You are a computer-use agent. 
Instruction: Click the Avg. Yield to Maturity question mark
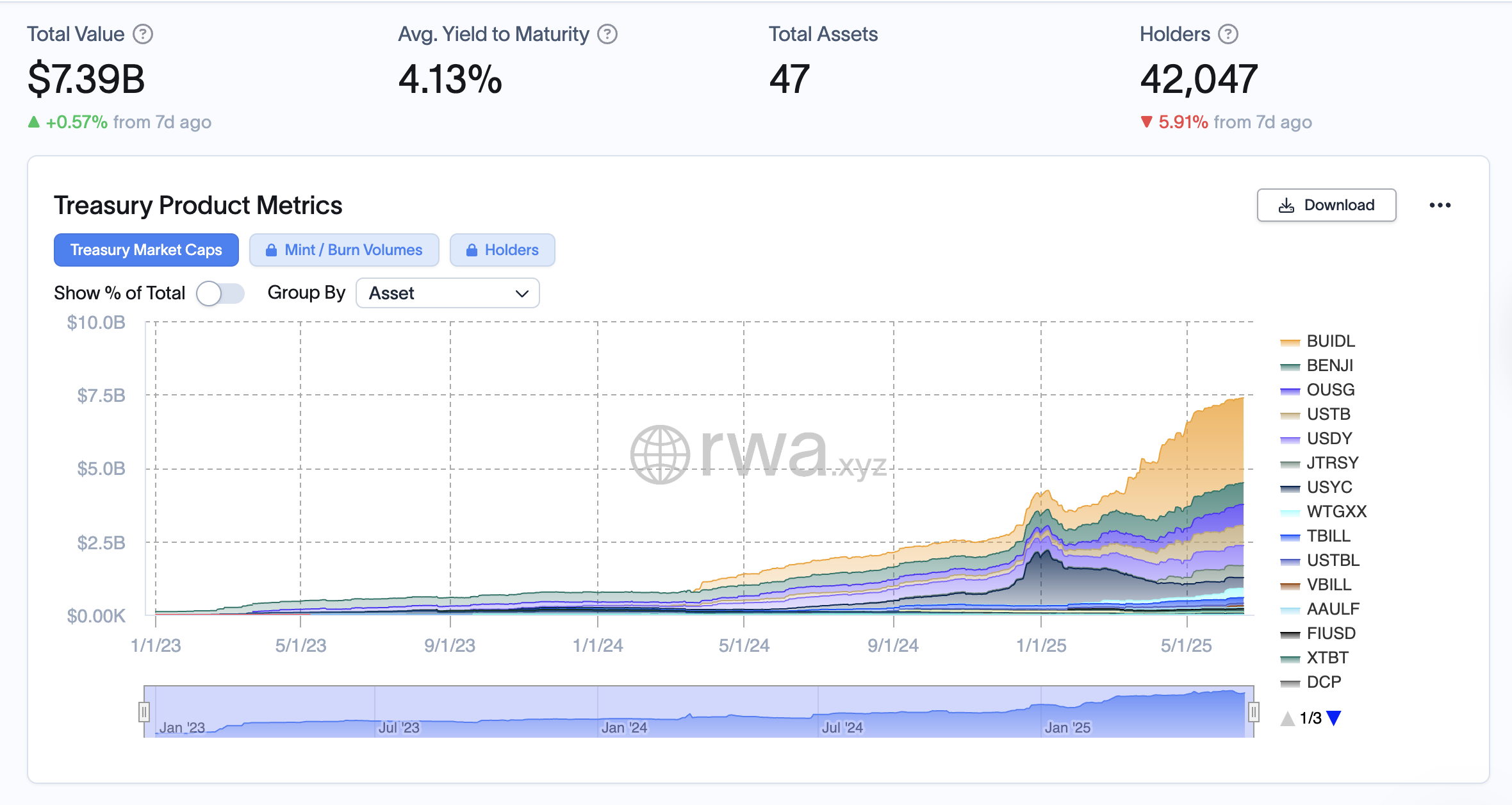click(606, 34)
